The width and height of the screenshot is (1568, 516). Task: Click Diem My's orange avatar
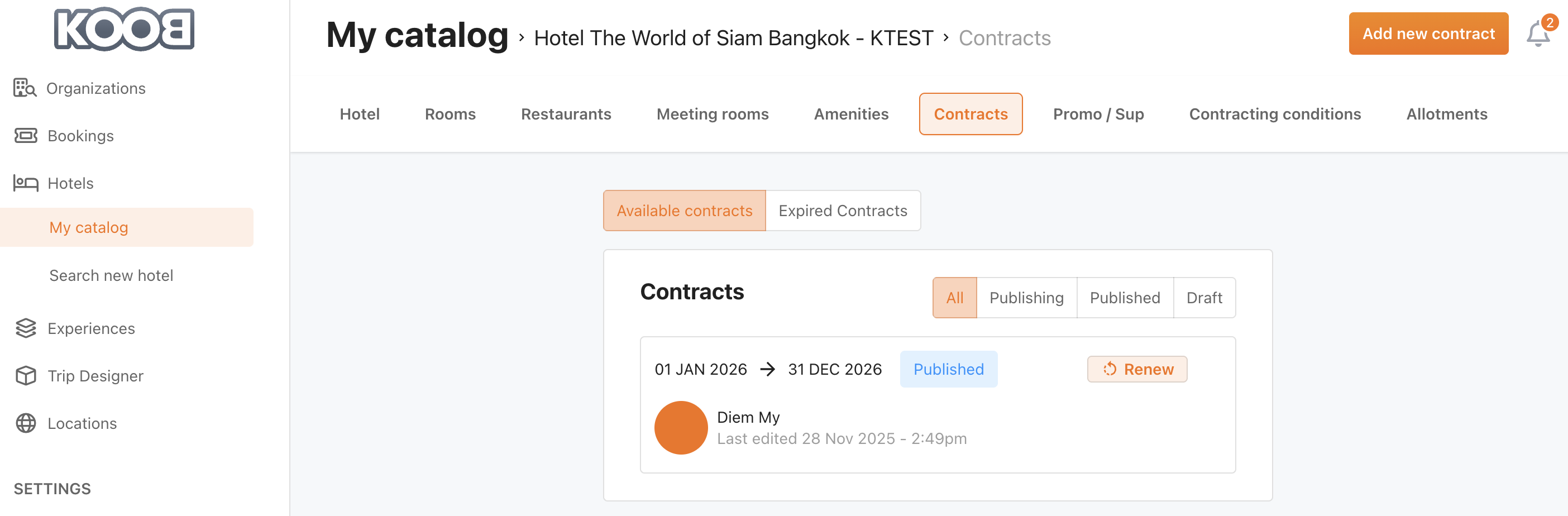(681, 427)
